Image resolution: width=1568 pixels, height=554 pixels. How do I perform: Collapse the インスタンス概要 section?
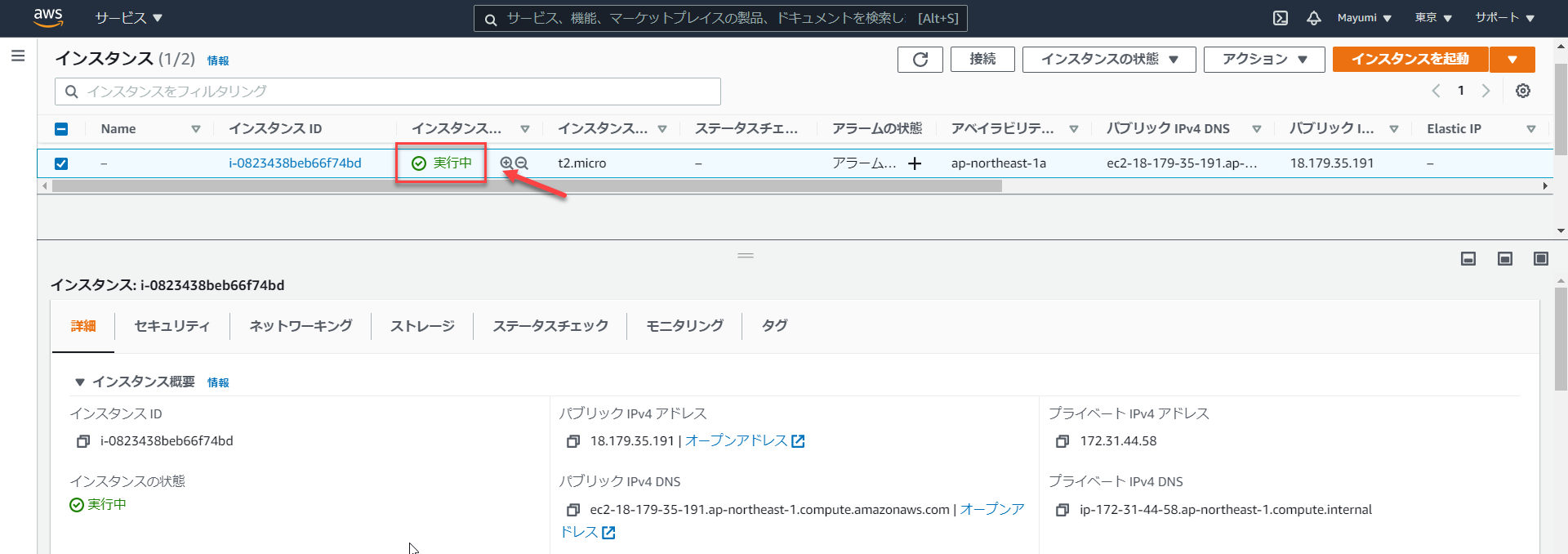tap(79, 382)
